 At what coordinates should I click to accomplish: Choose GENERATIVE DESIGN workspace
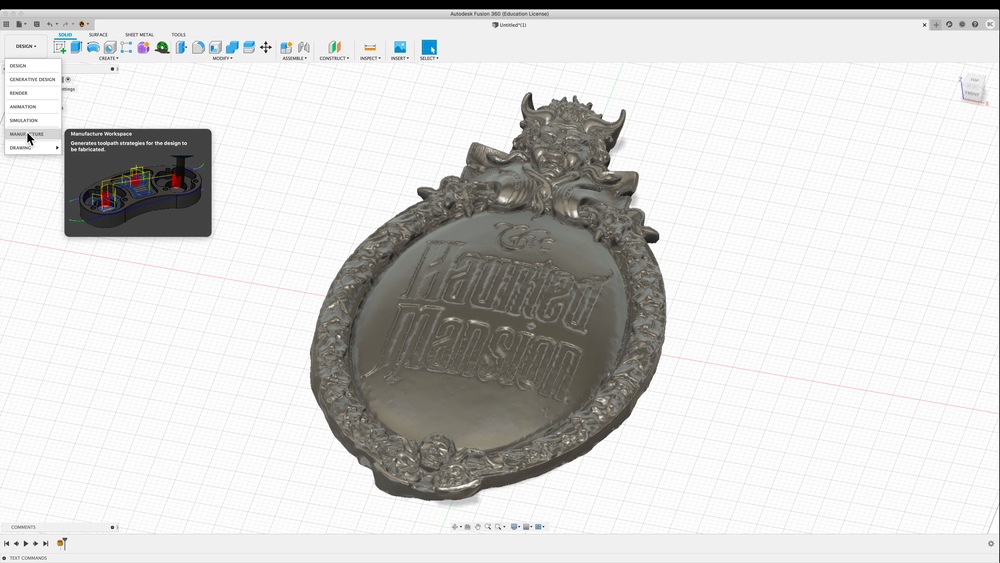33,79
